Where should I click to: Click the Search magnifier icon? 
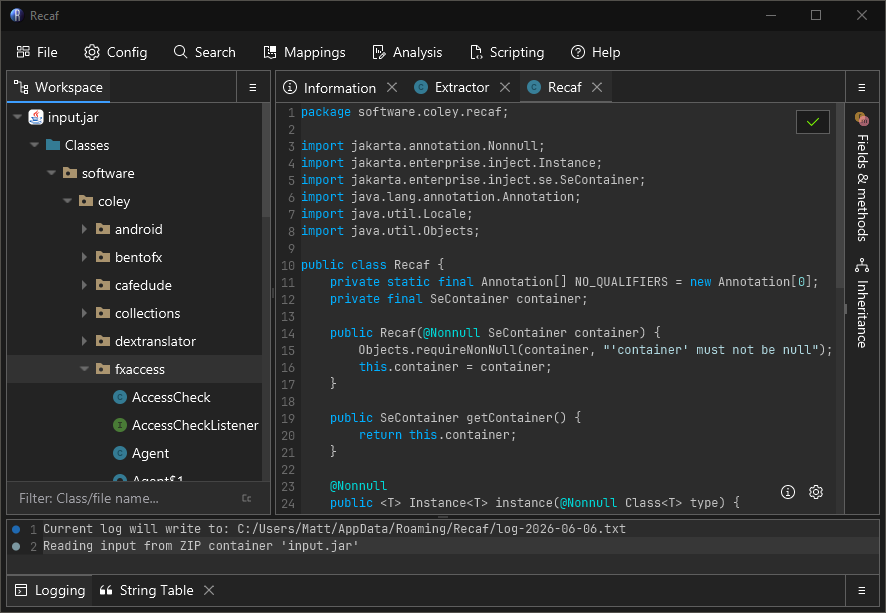click(180, 52)
